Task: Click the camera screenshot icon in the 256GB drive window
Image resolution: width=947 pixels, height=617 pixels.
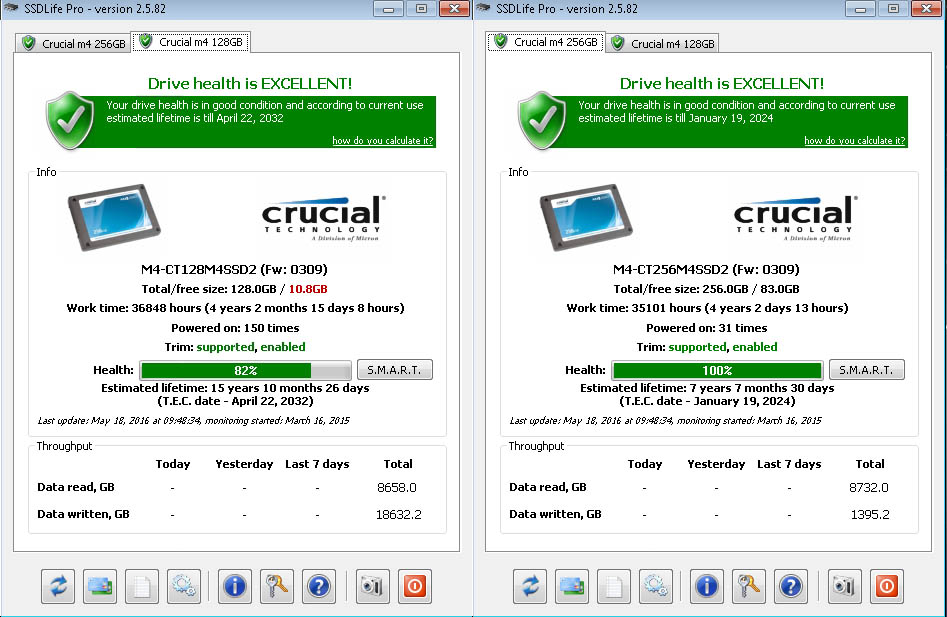Action: tap(844, 586)
